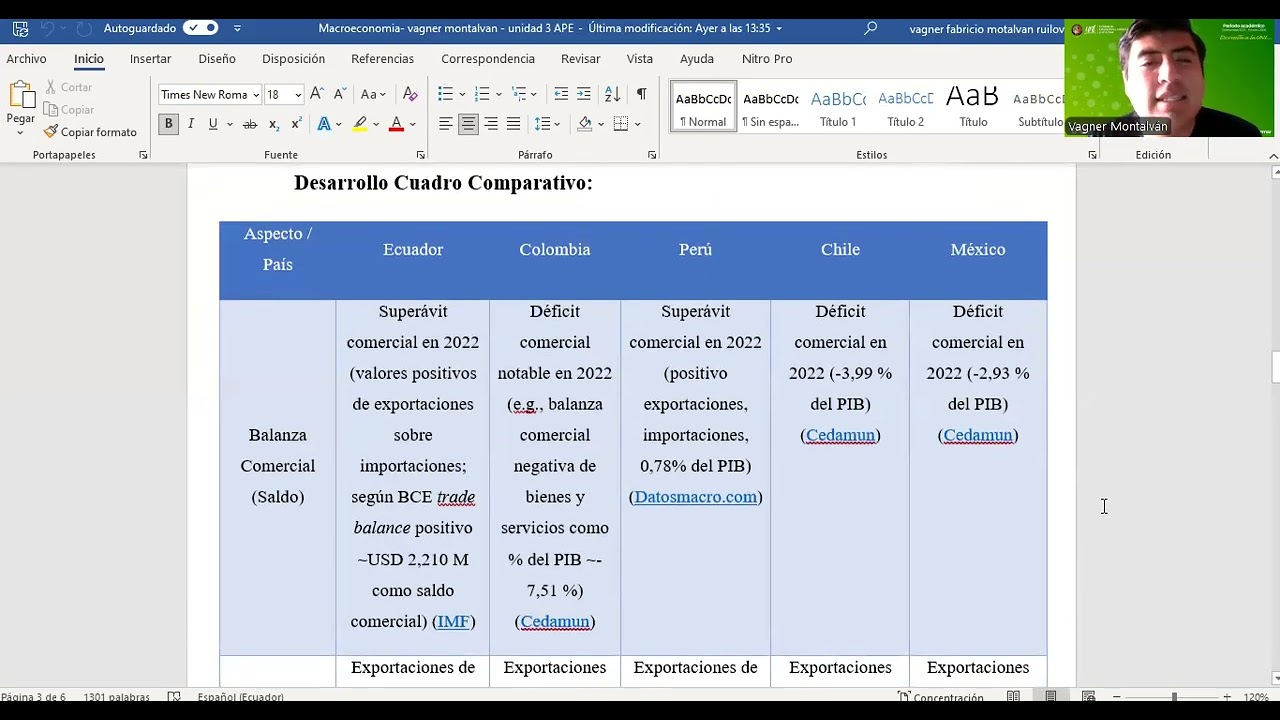This screenshot has width=1280, height=720.
Task: Switch to the Insertar tab
Action: [150, 59]
